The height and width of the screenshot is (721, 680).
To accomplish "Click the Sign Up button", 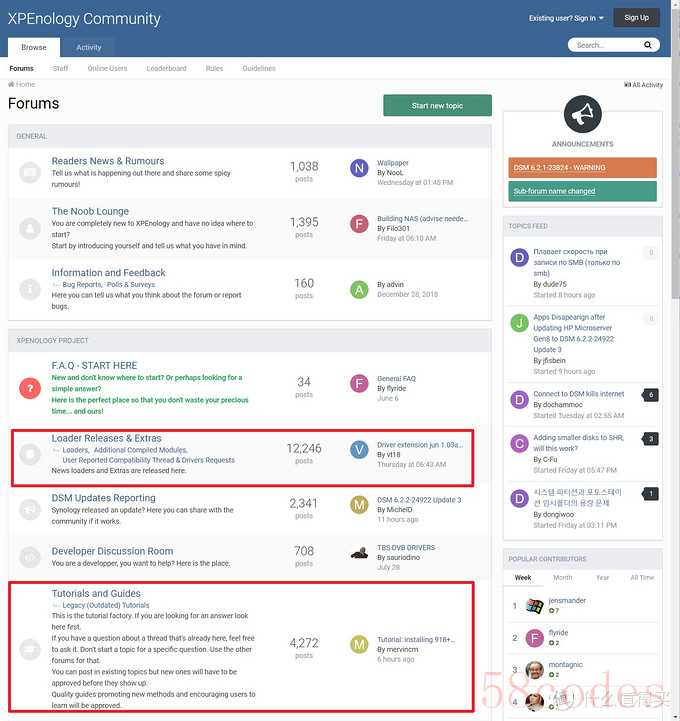I will pos(636,18).
